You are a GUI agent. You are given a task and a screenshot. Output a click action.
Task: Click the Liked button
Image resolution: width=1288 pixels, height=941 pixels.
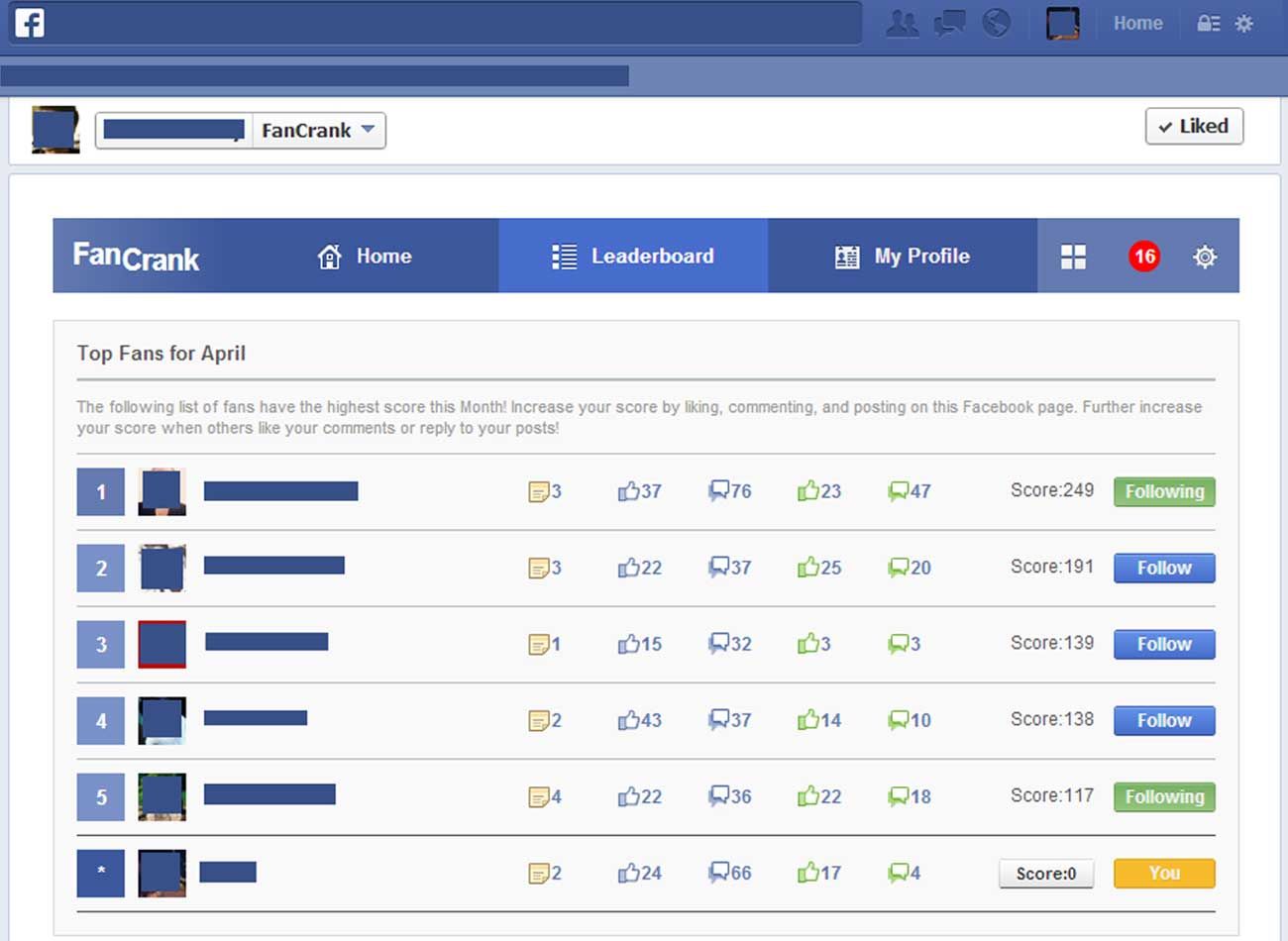[1194, 126]
